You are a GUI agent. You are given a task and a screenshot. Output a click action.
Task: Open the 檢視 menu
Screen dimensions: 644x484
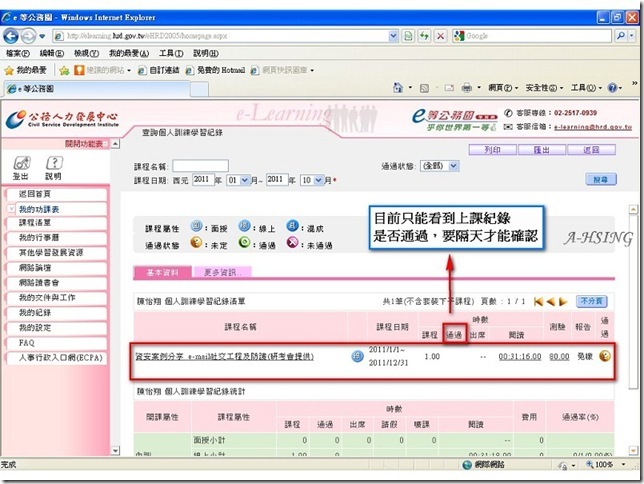point(86,53)
